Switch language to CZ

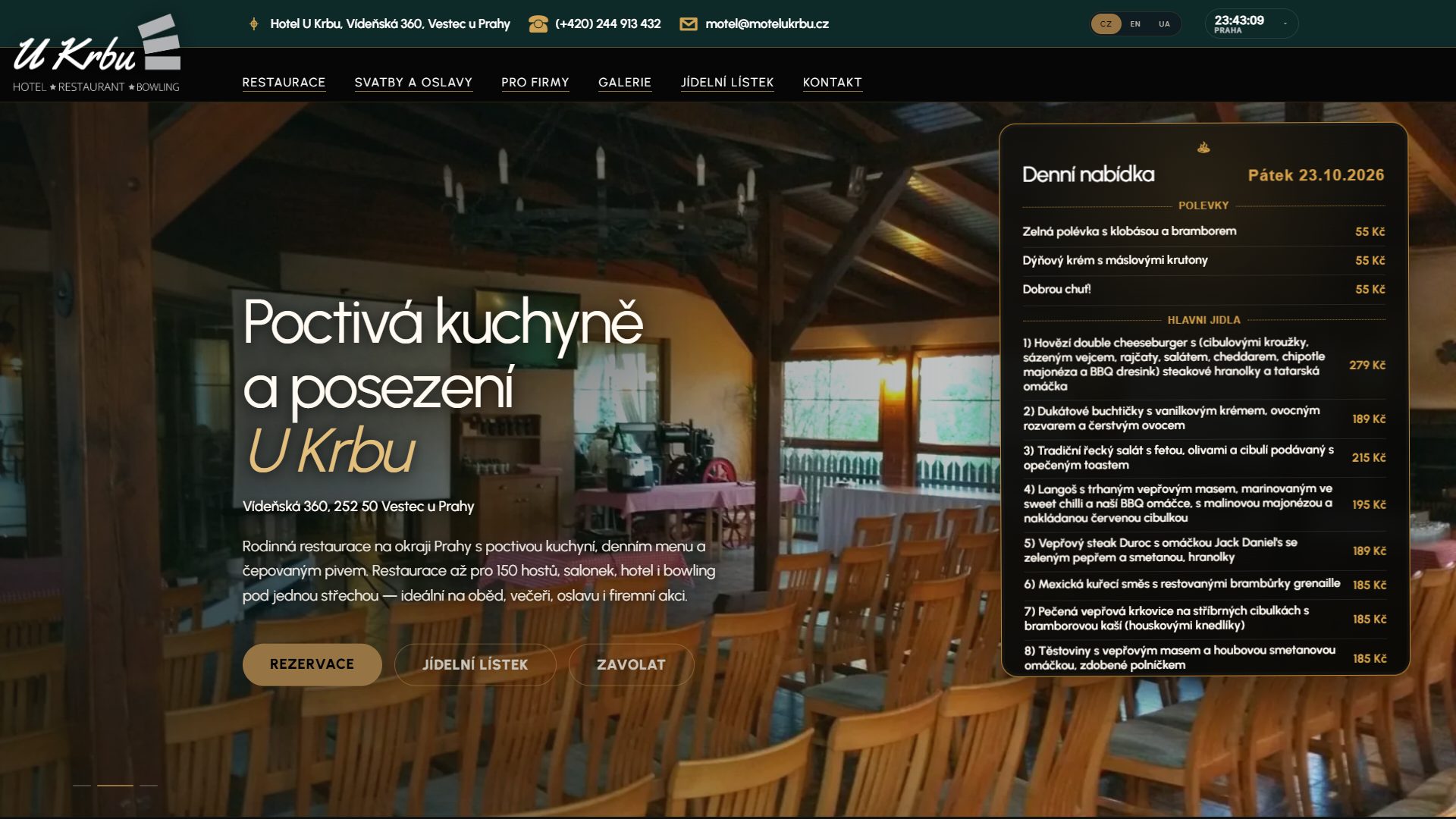coord(1106,24)
